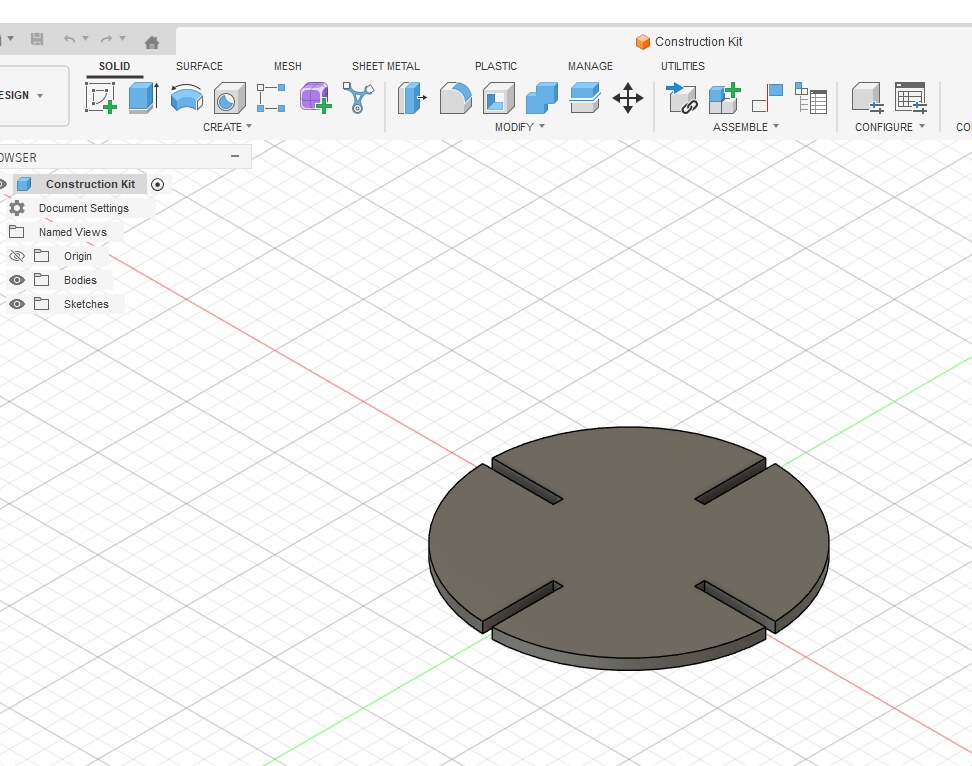Screen dimensions: 972x766
Task: Undo the last action
Action: [x=69, y=39]
